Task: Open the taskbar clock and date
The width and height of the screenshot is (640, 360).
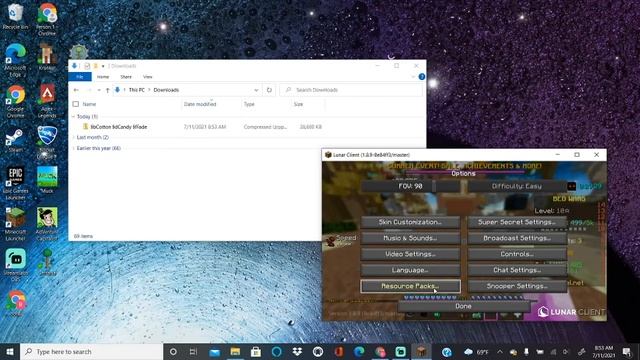Action: [603, 351]
